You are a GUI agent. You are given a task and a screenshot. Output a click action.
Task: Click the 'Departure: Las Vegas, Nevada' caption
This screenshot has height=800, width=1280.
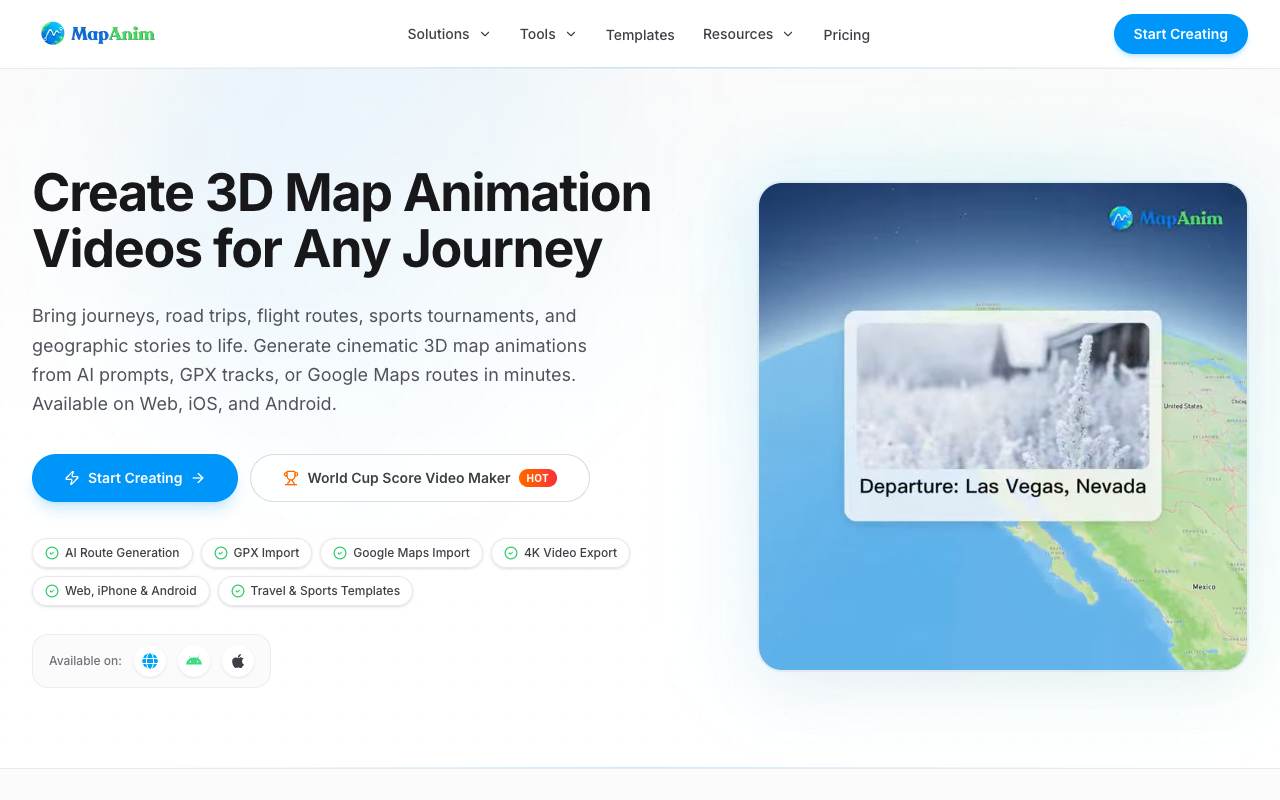tap(1003, 487)
